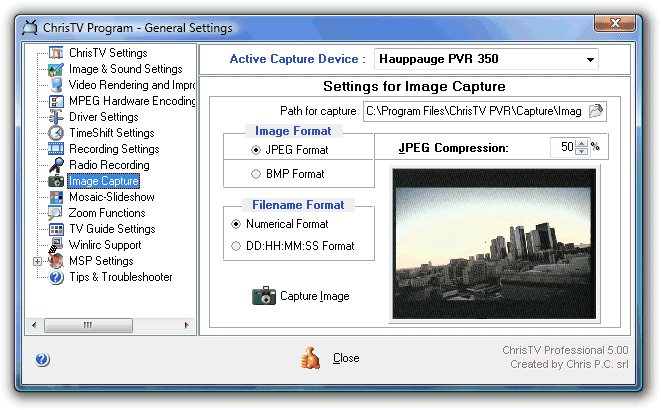Open help with blue question mark icon
The height and width of the screenshot is (410, 661).
[42, 359]
